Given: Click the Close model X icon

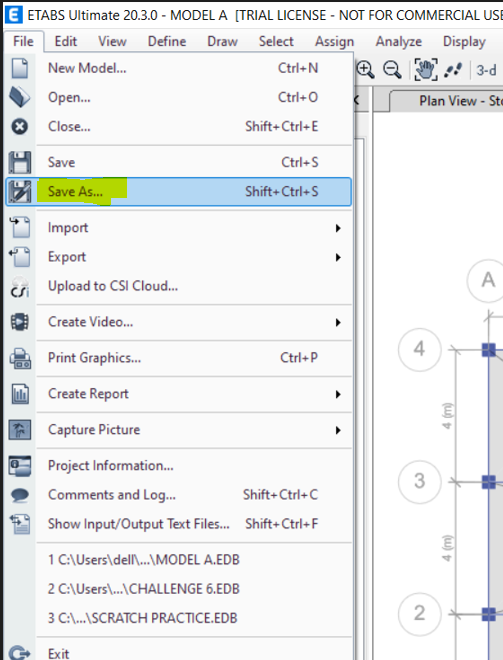Looking at the screenshot, I should [x=19, y=126].
